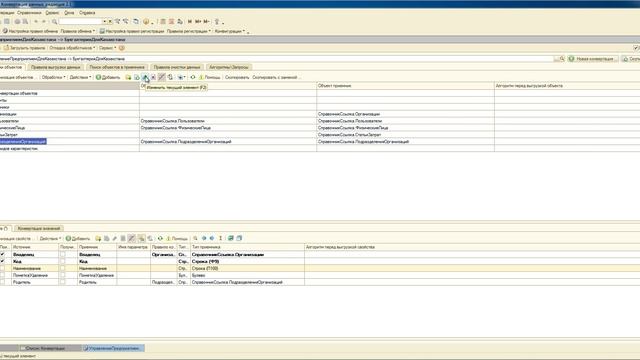The height and width of the screenshot is (360, 640).
Task: Click the copy icon in properties toolbar
Action: pos(107,238)
